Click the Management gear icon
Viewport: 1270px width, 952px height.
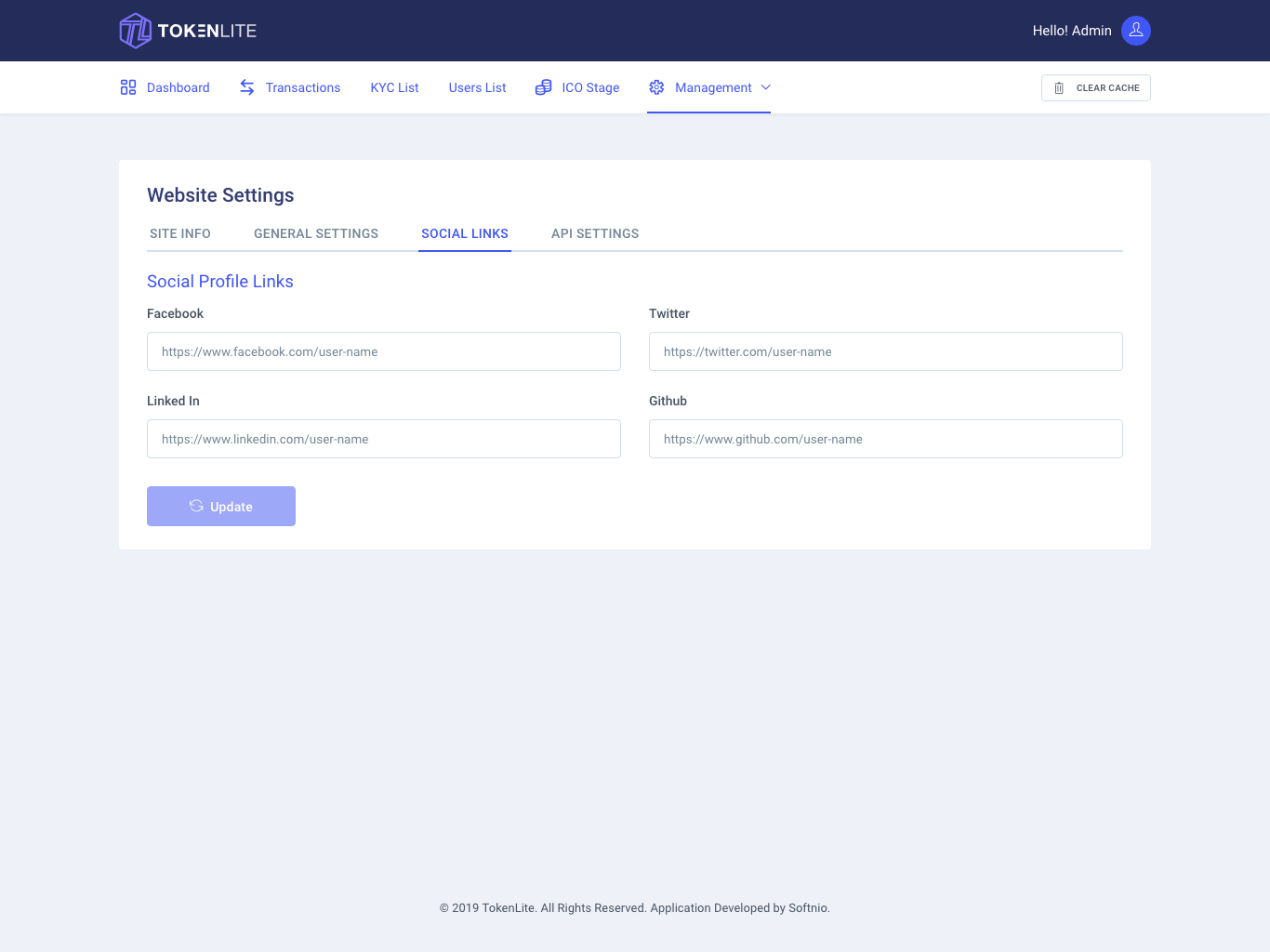point(656,86)
